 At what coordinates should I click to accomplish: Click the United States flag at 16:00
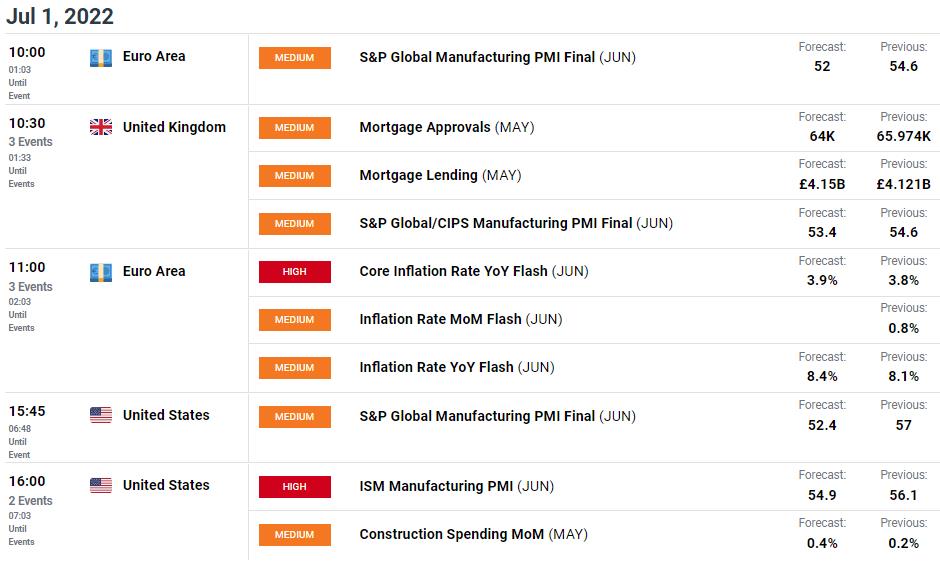click(x=101, y=486)
